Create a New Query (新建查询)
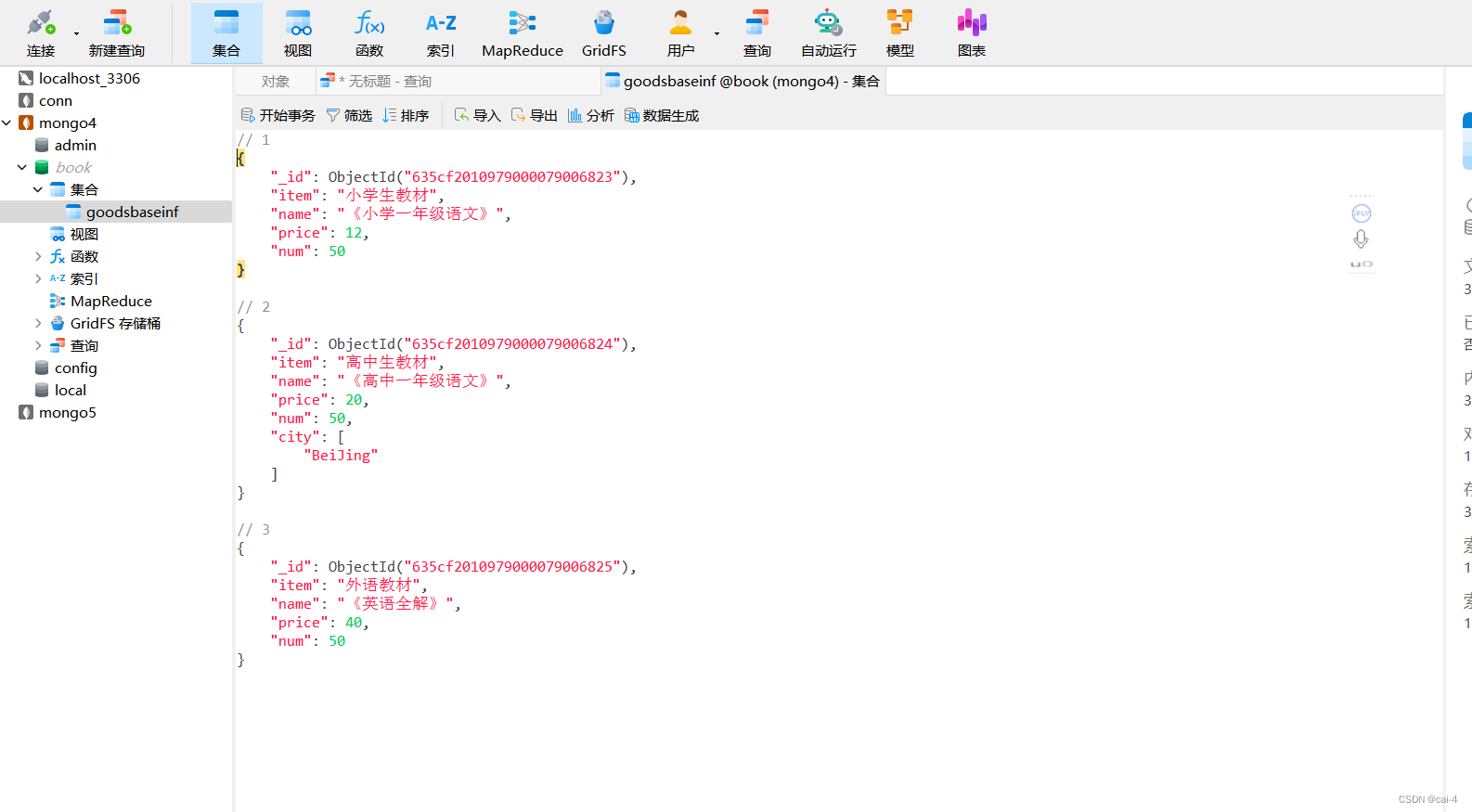1472x812 pixels. pos(117,33)
